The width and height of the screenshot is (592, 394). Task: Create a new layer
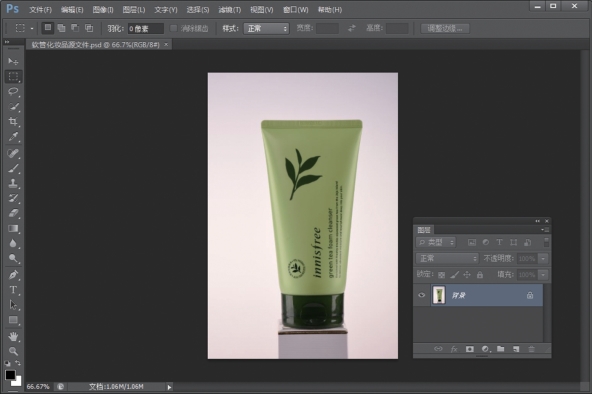tap(516, 349)
